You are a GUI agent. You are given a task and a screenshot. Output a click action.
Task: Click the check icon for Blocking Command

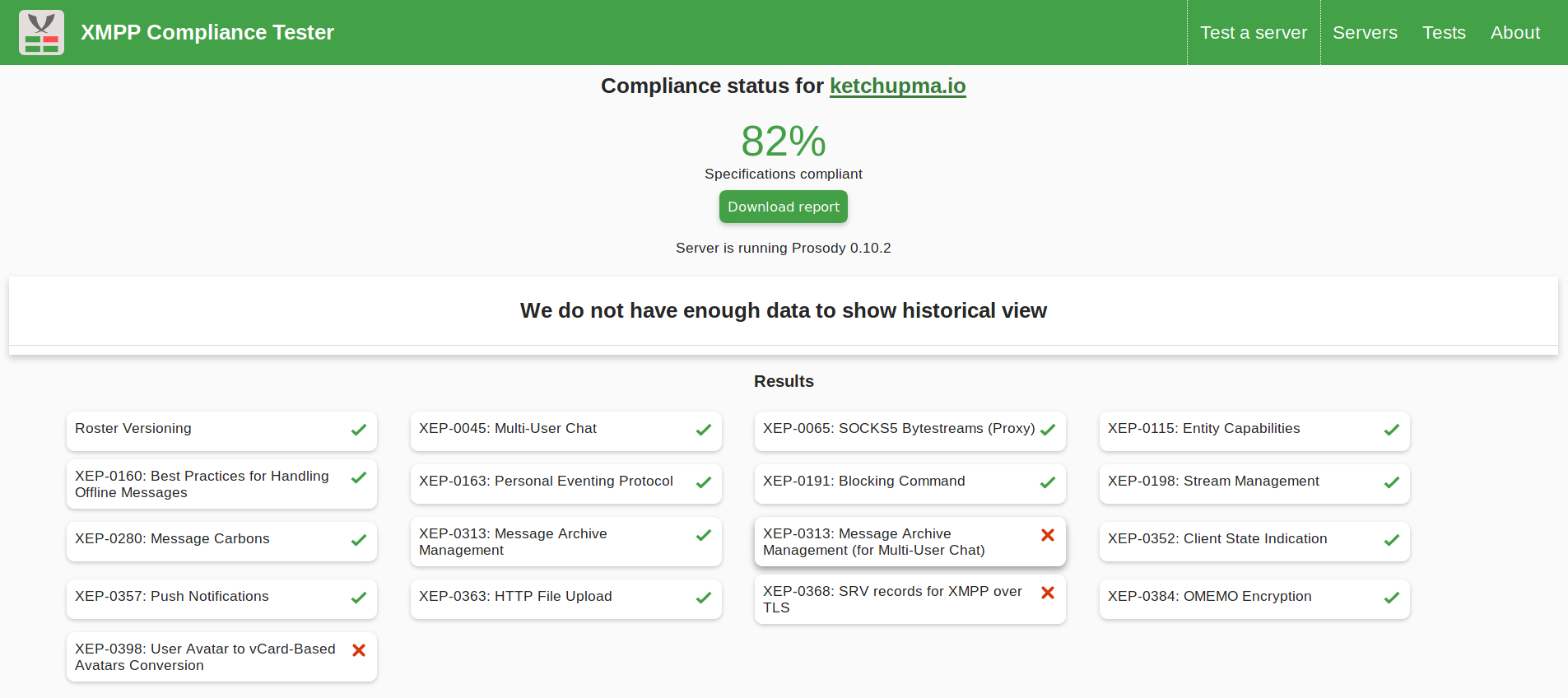point(1048,482)
